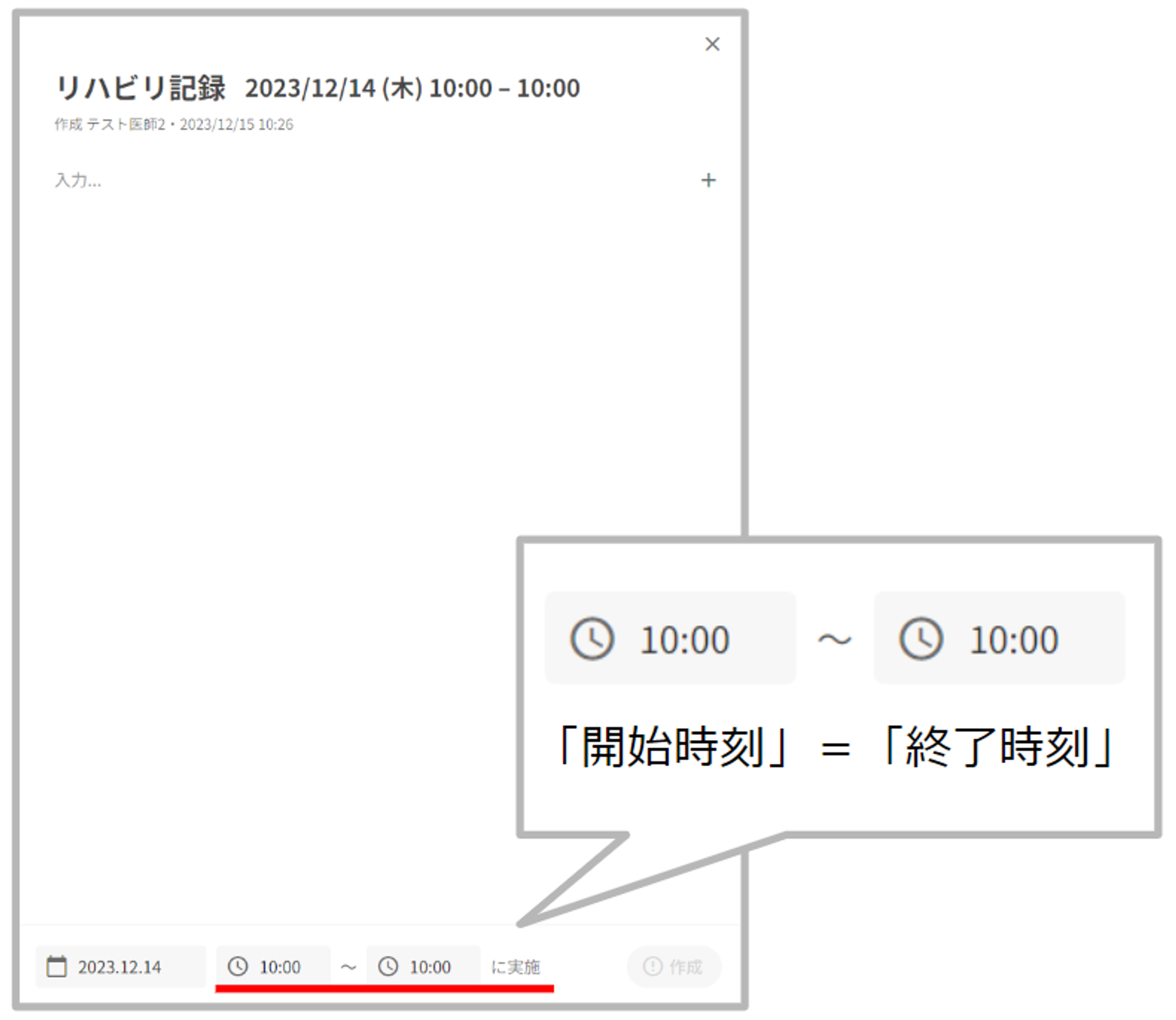Click the calendar icon in date field
1176x1020 pixels.
[57, 966]
